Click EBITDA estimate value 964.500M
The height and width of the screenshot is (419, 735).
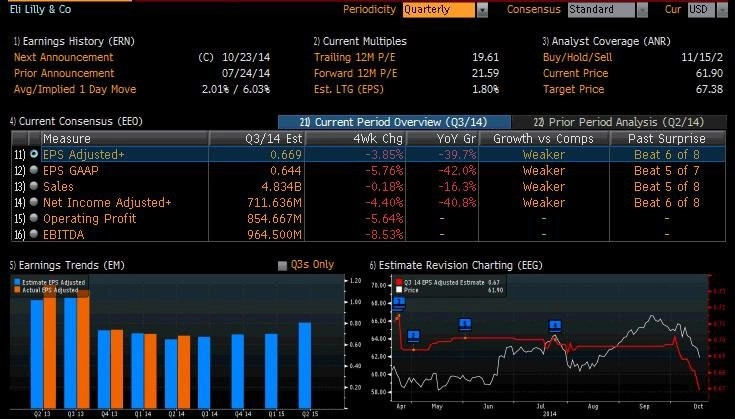point(275,234)
